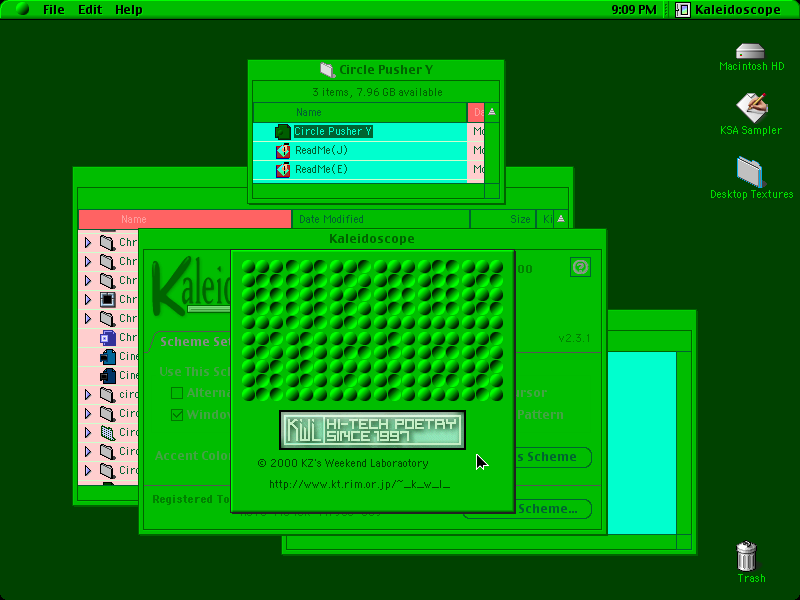This screenshot has width=800, height=600.
Task: Click the Kaleidoscope window title bar
Action: [372, 239]
